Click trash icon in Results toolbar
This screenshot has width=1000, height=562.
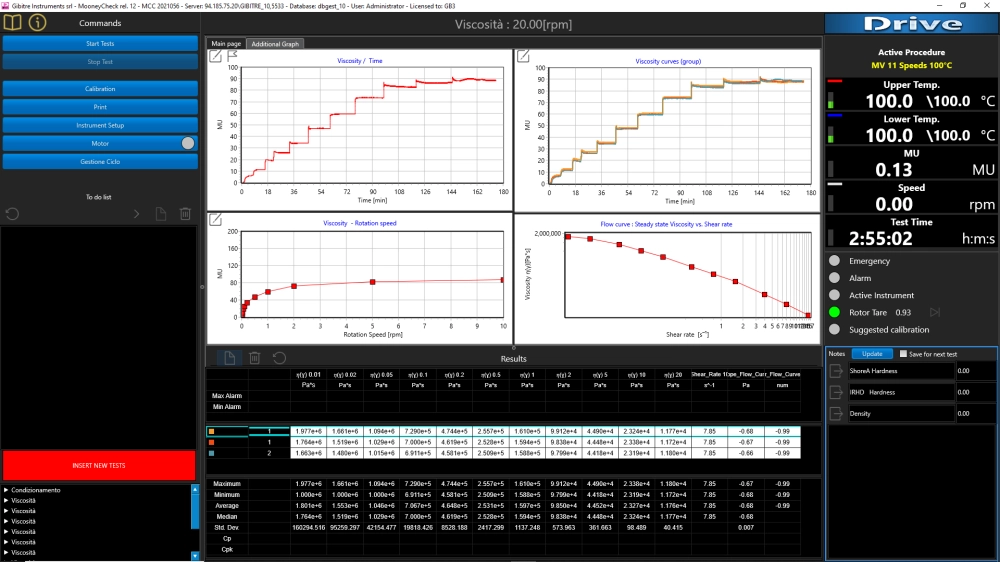[254, 358]
